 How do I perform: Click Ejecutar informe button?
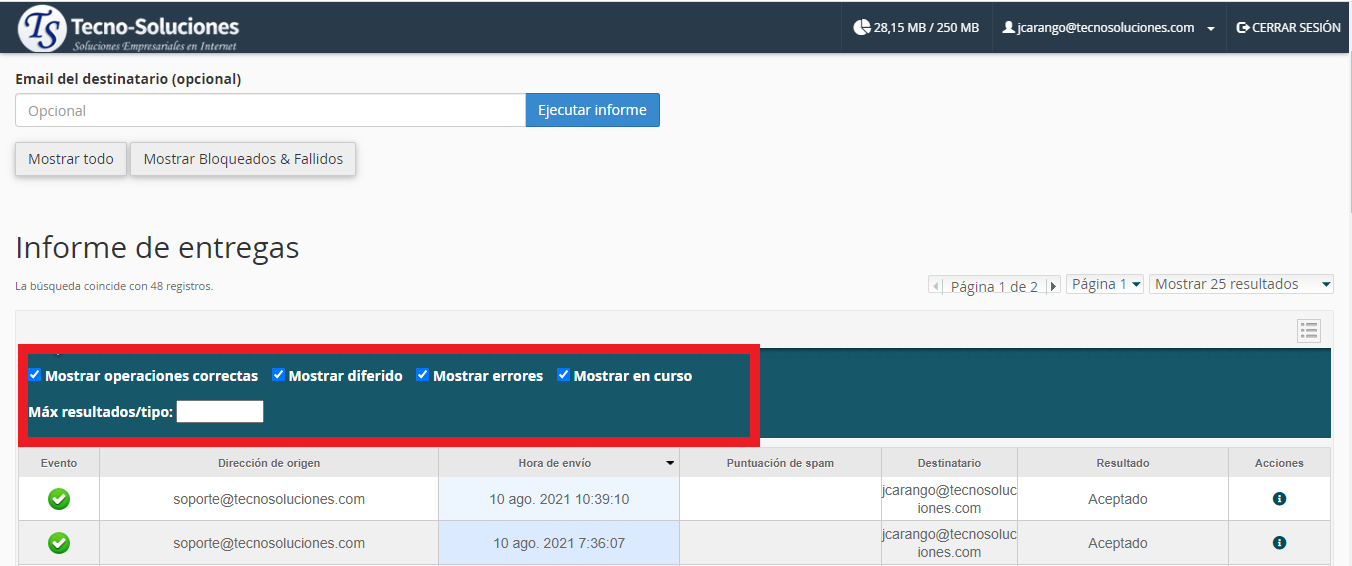pos(592,110)
